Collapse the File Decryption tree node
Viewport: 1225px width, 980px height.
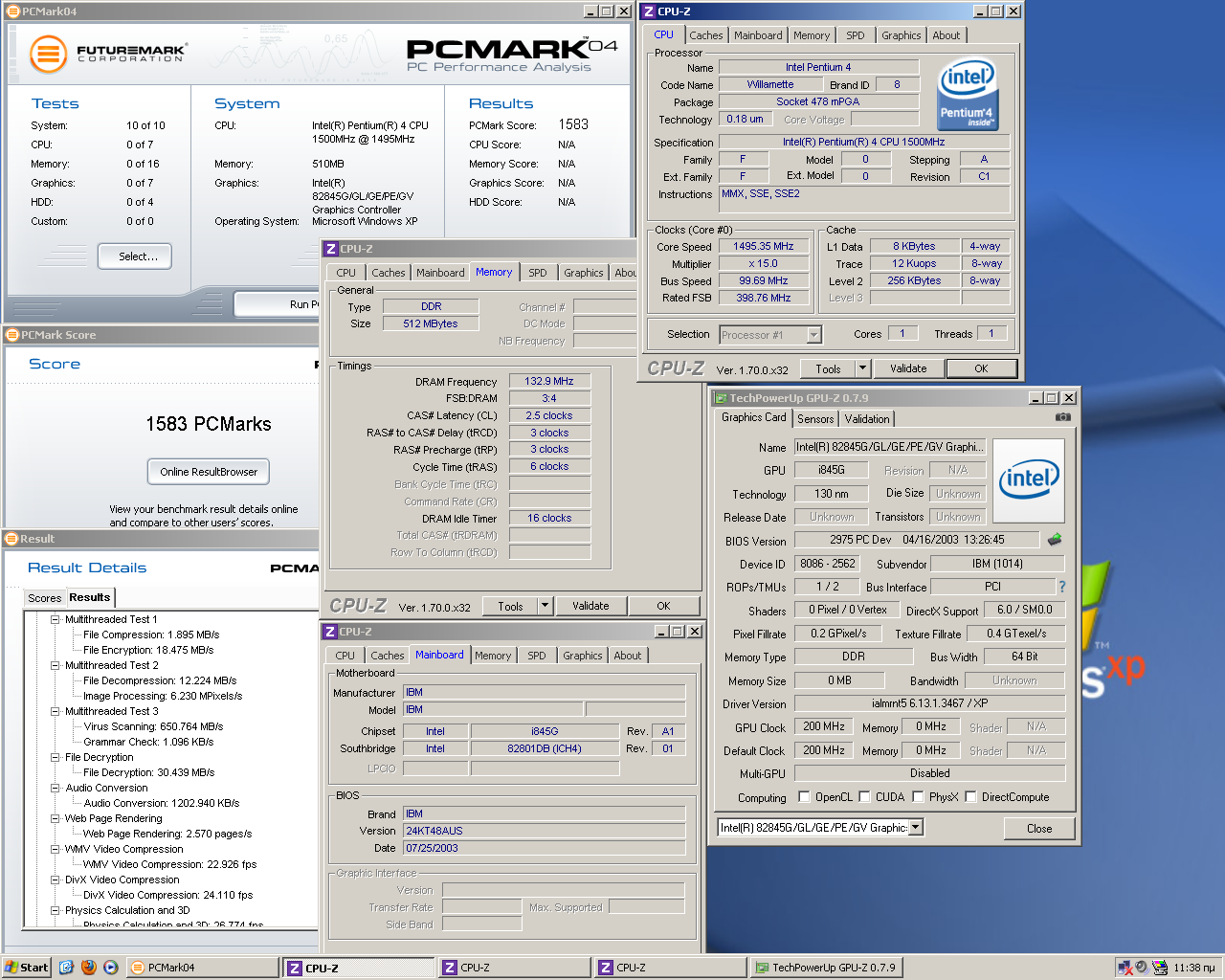(56, 757)
